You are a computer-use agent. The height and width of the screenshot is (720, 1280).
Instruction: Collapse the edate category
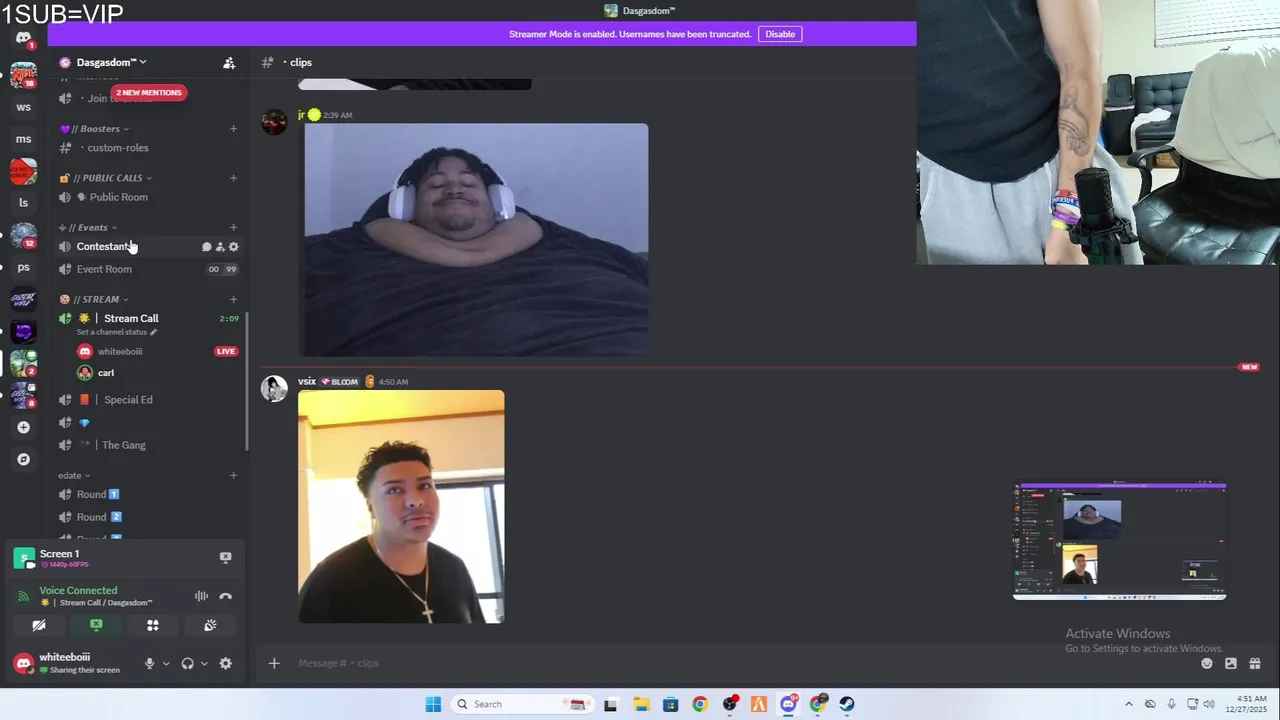point(74,475)
